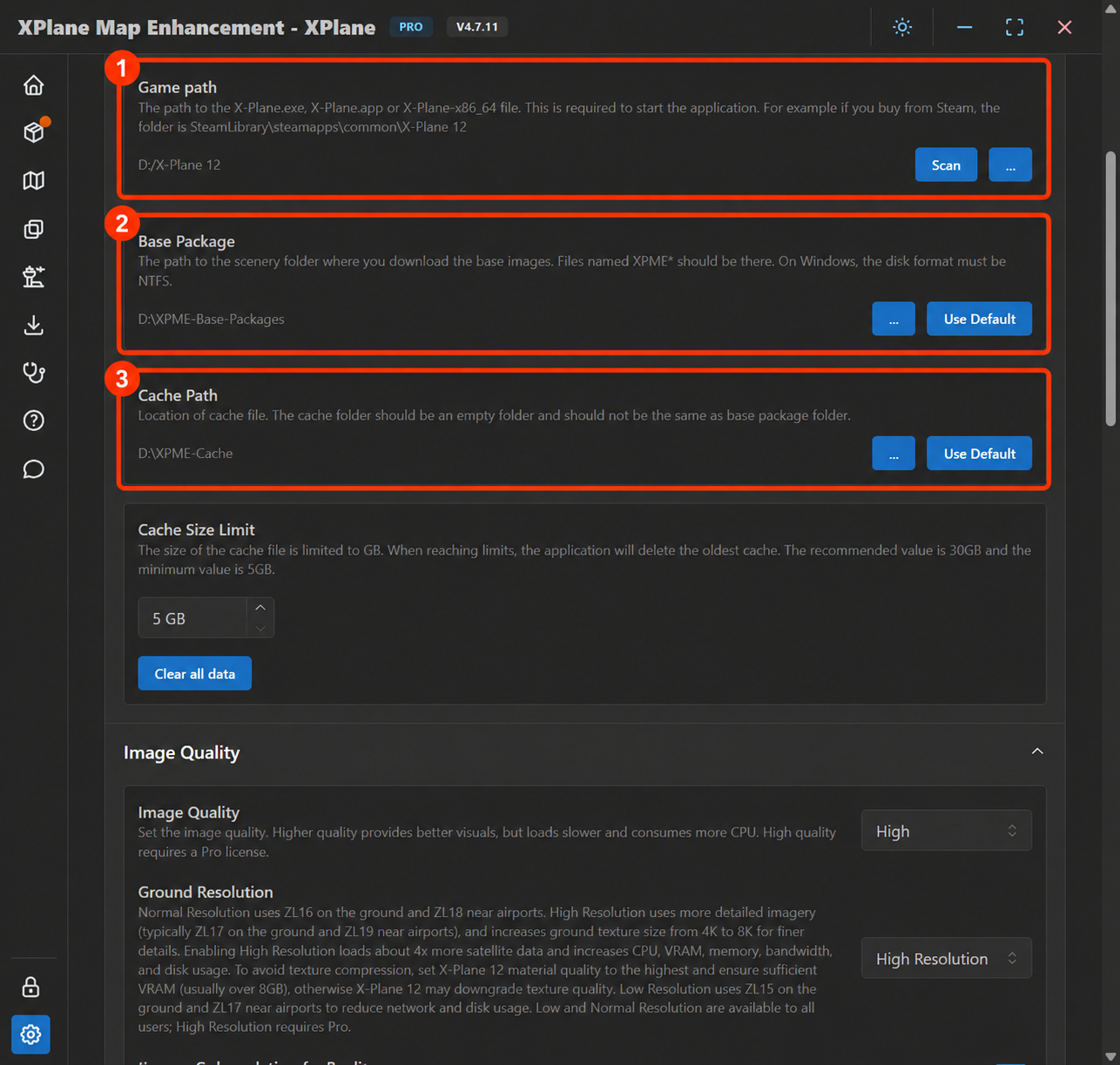Open the airport control tower icon in sidebar
This screenshot has height=1065, width=1120.
point(33,277)
